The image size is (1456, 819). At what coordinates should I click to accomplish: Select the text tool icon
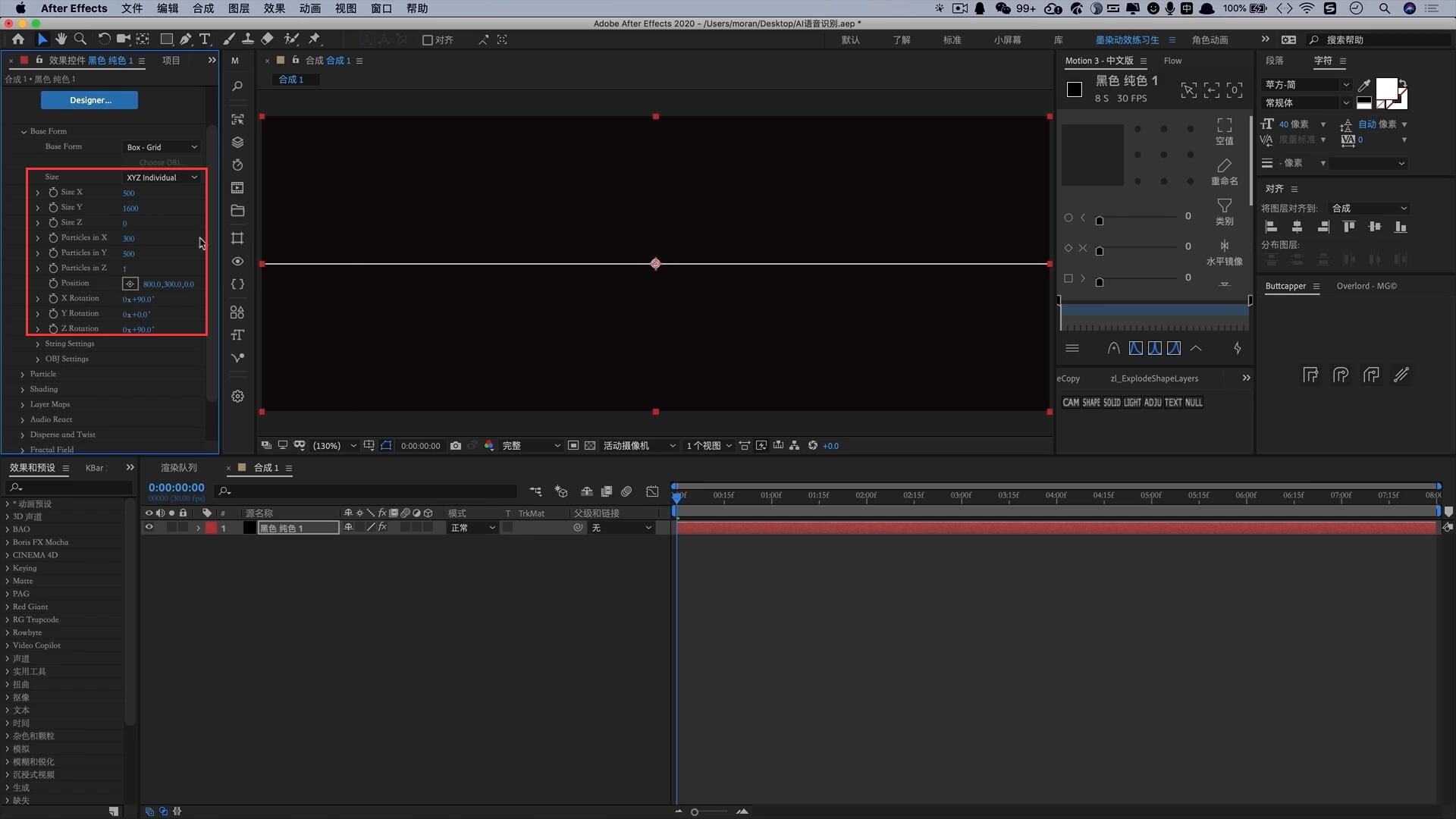[x=206, y=39]
